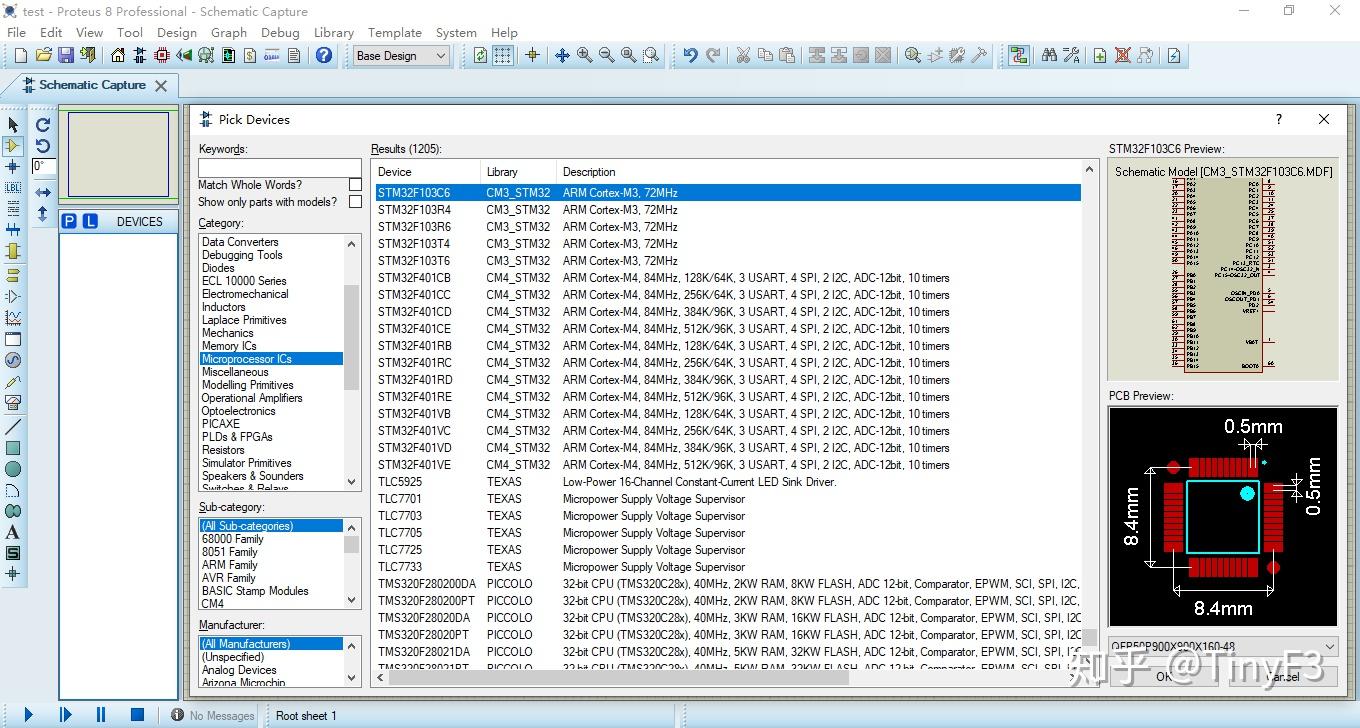
Task: Open the Template menu
Action: coord(395,32)
